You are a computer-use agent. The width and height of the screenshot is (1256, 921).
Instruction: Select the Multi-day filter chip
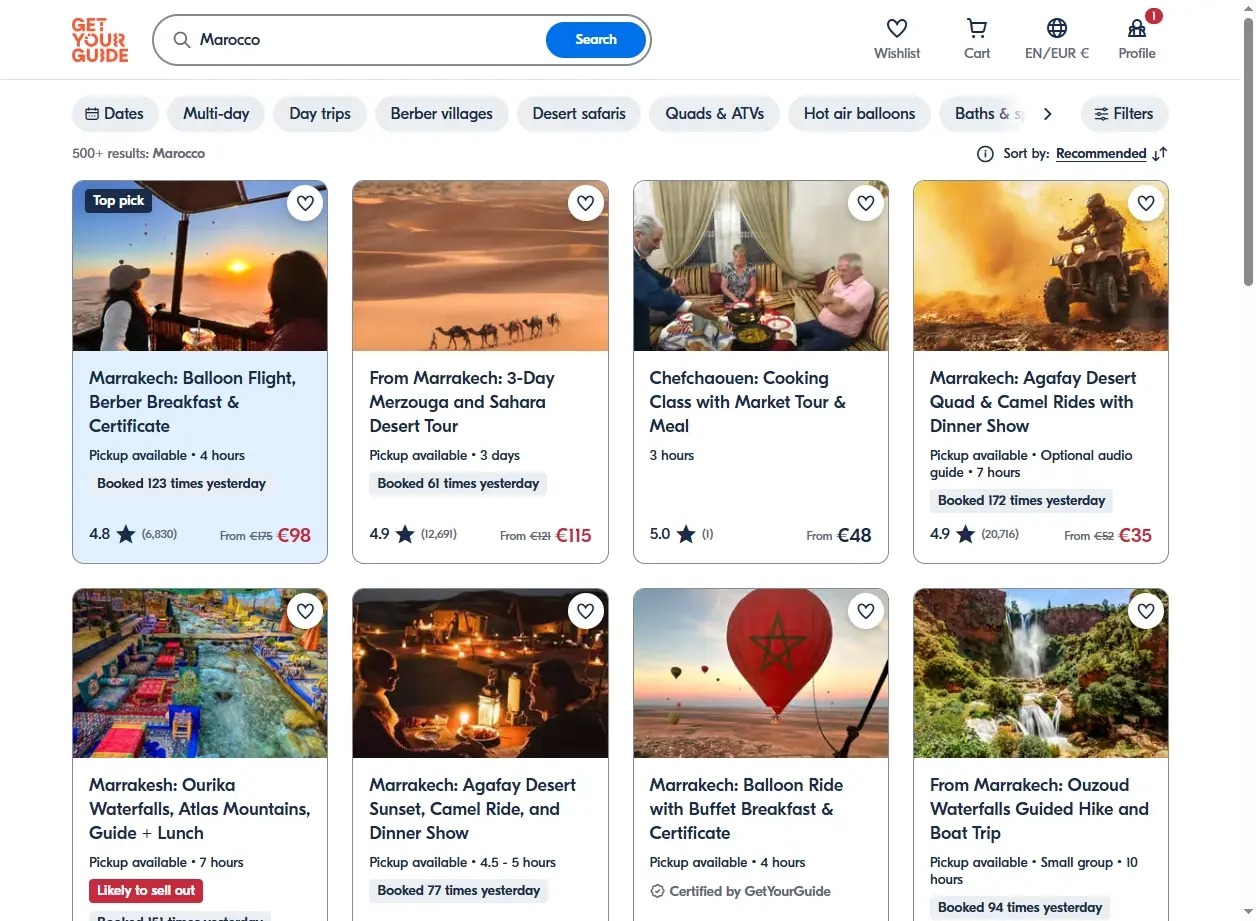coord(216,114)
